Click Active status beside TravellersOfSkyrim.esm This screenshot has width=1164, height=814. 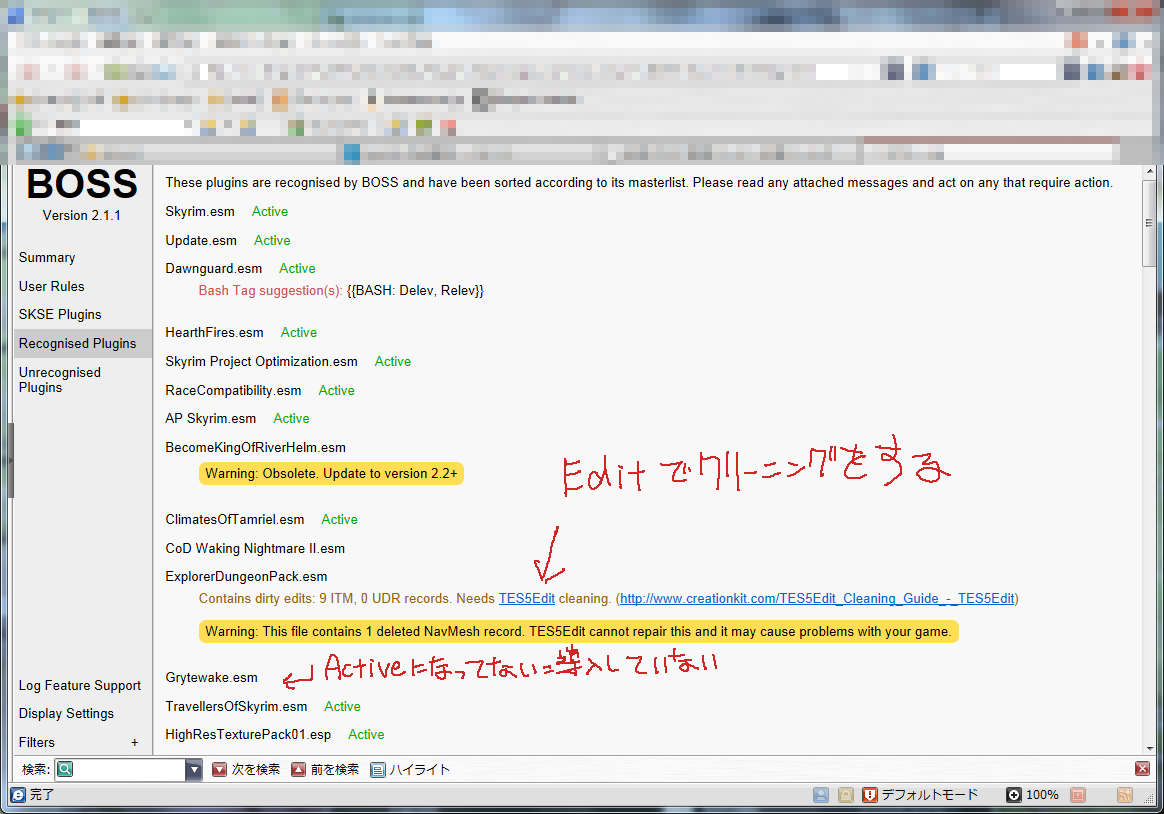tap(342, 706)
